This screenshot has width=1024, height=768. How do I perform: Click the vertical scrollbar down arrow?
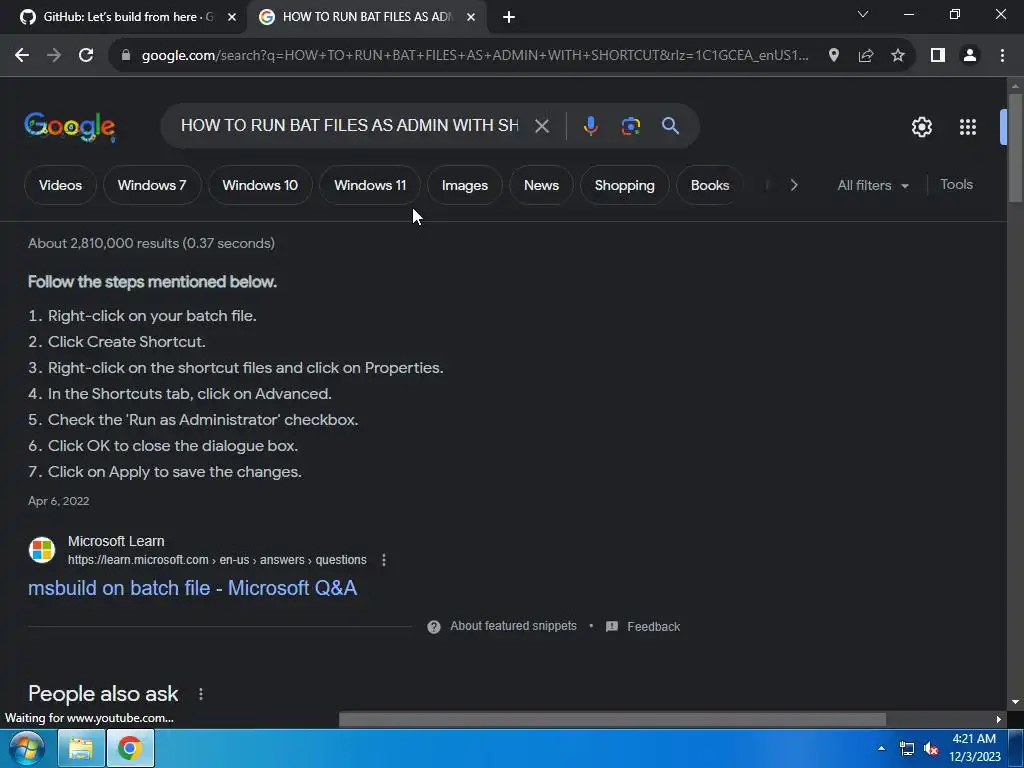1015,703
